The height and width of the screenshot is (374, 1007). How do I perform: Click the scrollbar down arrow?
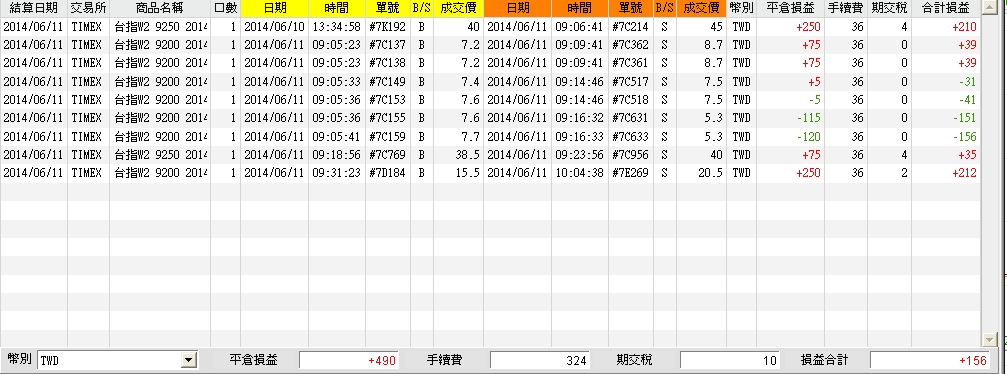(x=989, y=339)
